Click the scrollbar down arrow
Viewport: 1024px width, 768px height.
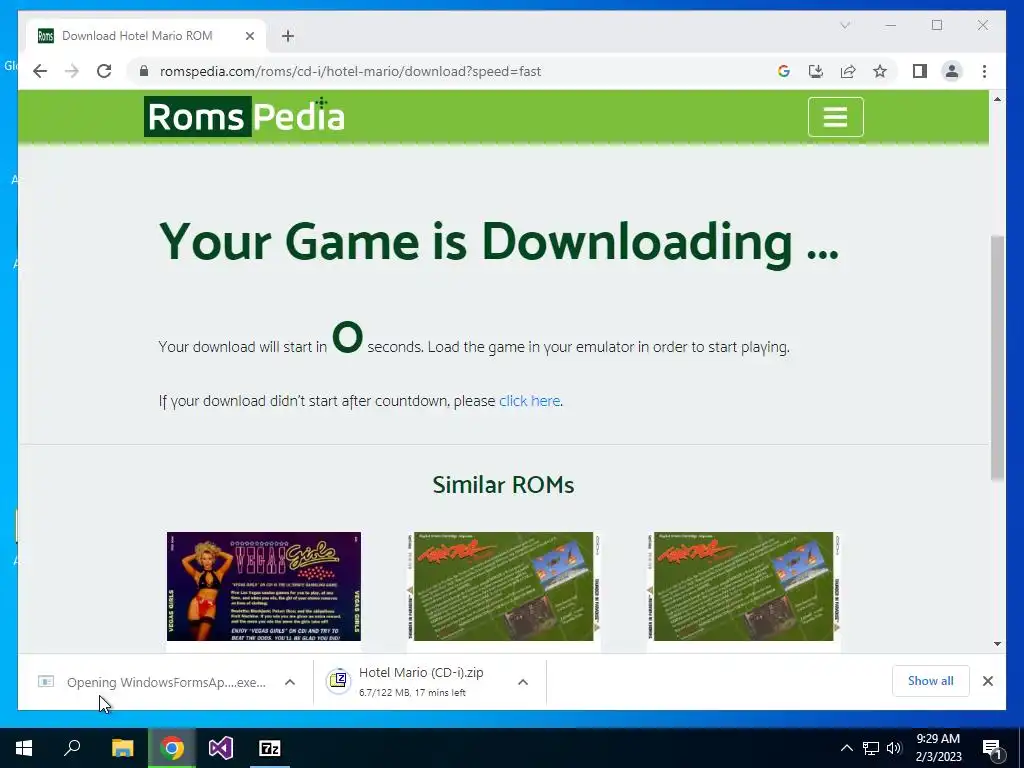(x=997, y=644)
